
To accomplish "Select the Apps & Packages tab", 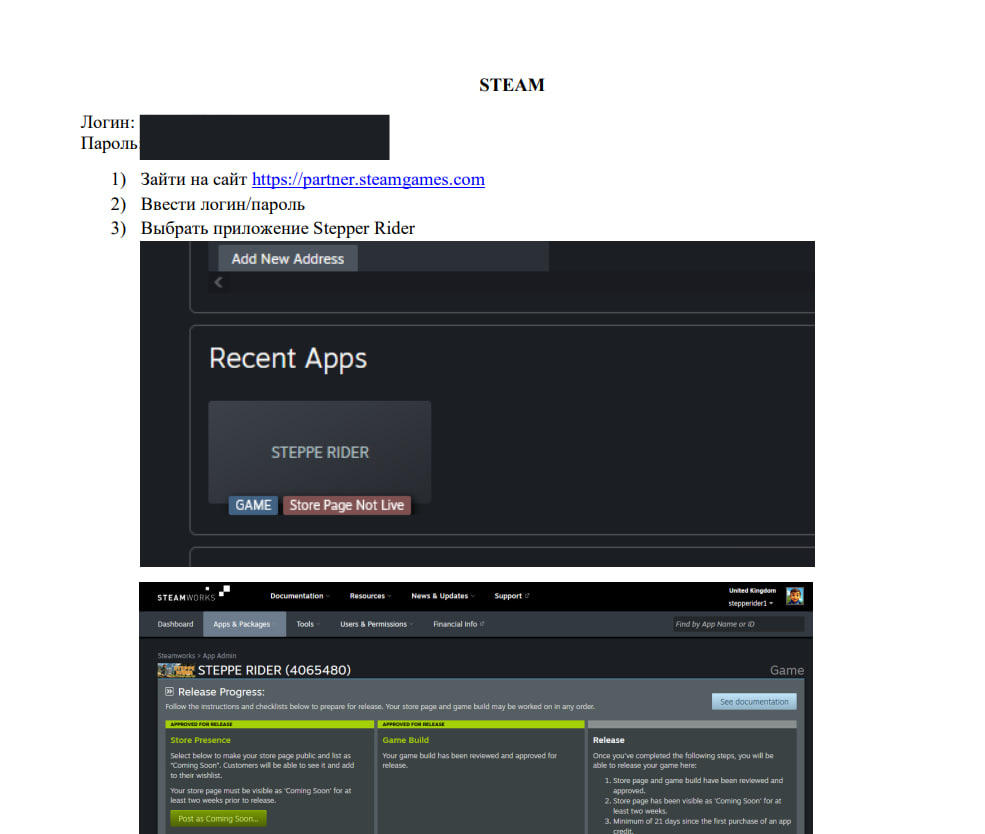I will coord(241,624).
